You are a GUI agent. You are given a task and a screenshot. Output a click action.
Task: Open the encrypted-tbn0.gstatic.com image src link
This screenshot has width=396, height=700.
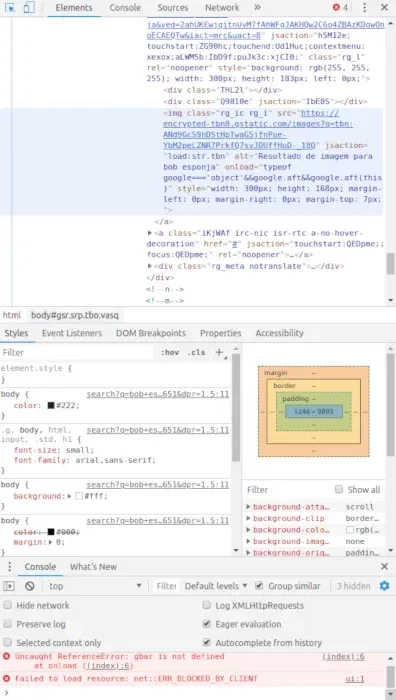[x=258, y=129]
